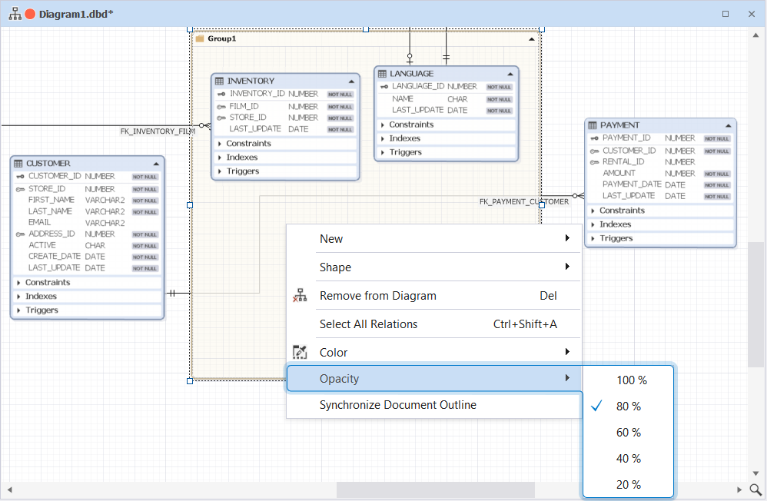Screen dimensions: 768x502
Task: Click the INVENTORY table grid icon
Action: [220, 80]
